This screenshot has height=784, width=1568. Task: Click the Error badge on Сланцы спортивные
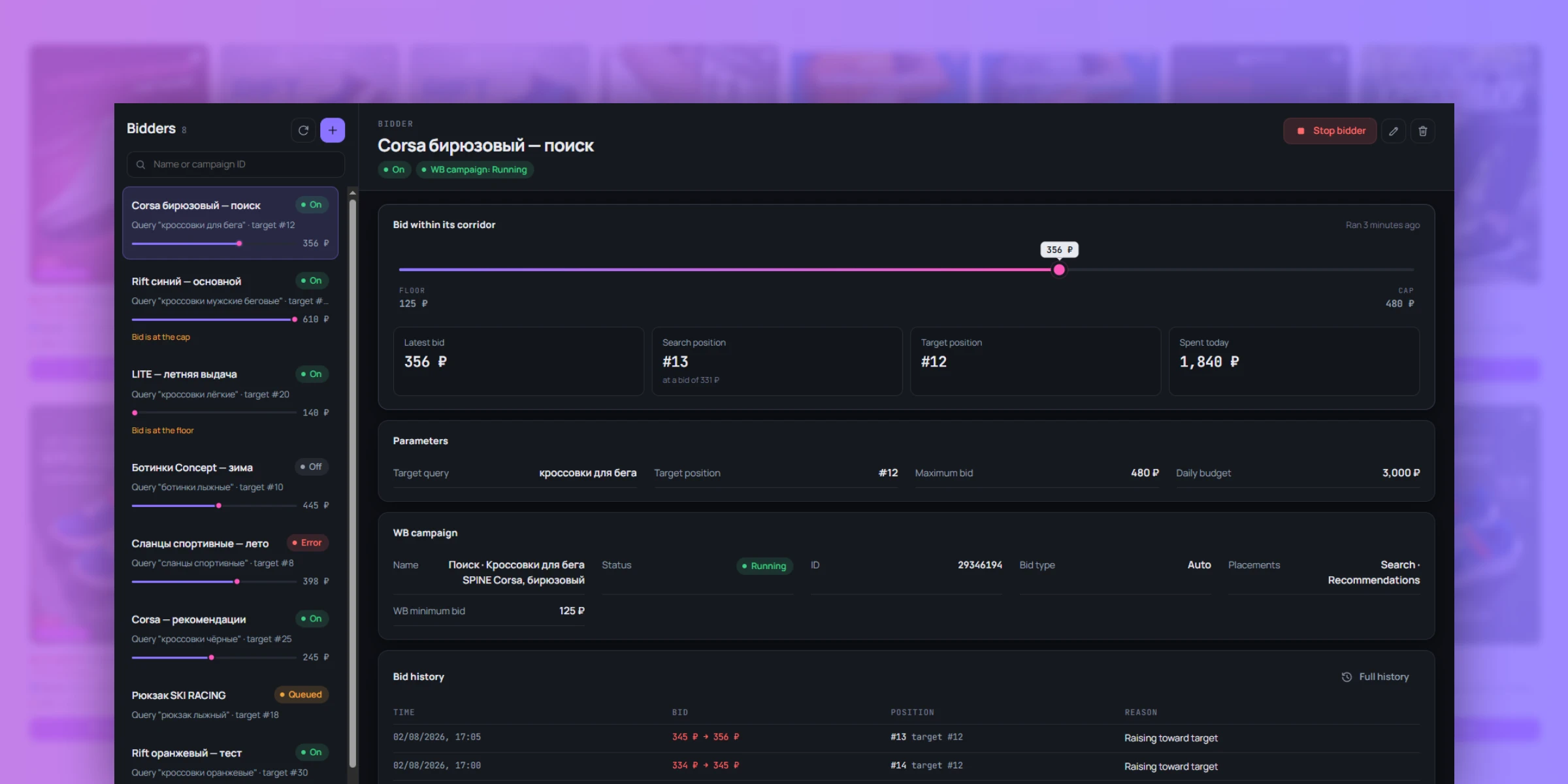click(307, 542)
